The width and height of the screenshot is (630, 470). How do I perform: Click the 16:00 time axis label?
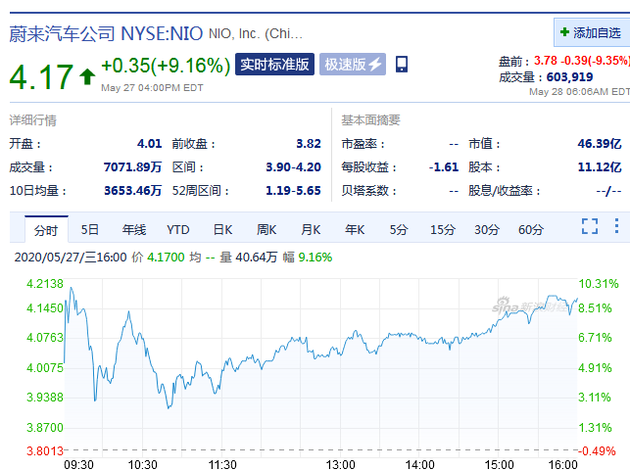(563, 464)
